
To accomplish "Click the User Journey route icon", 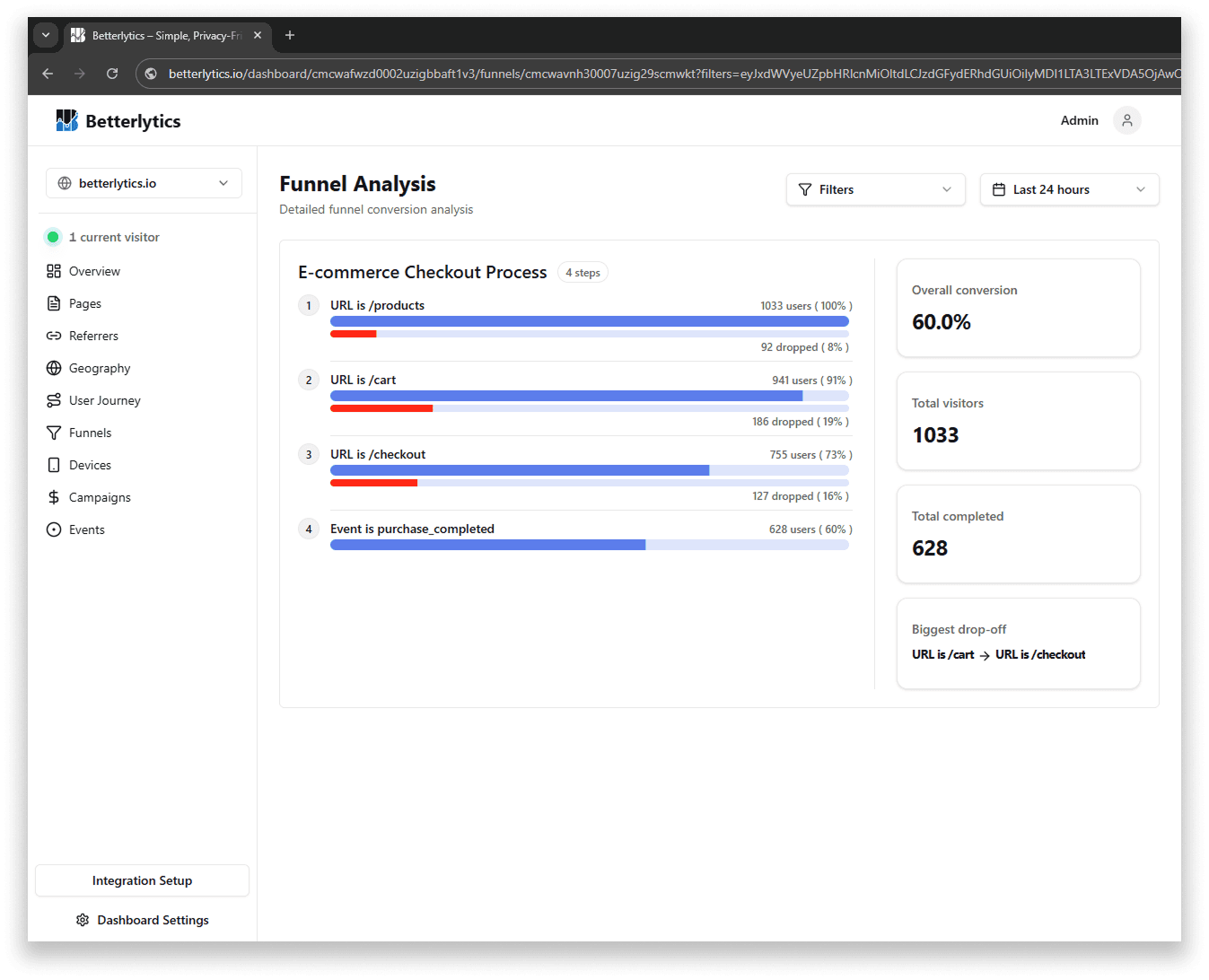I will (54, 400).
